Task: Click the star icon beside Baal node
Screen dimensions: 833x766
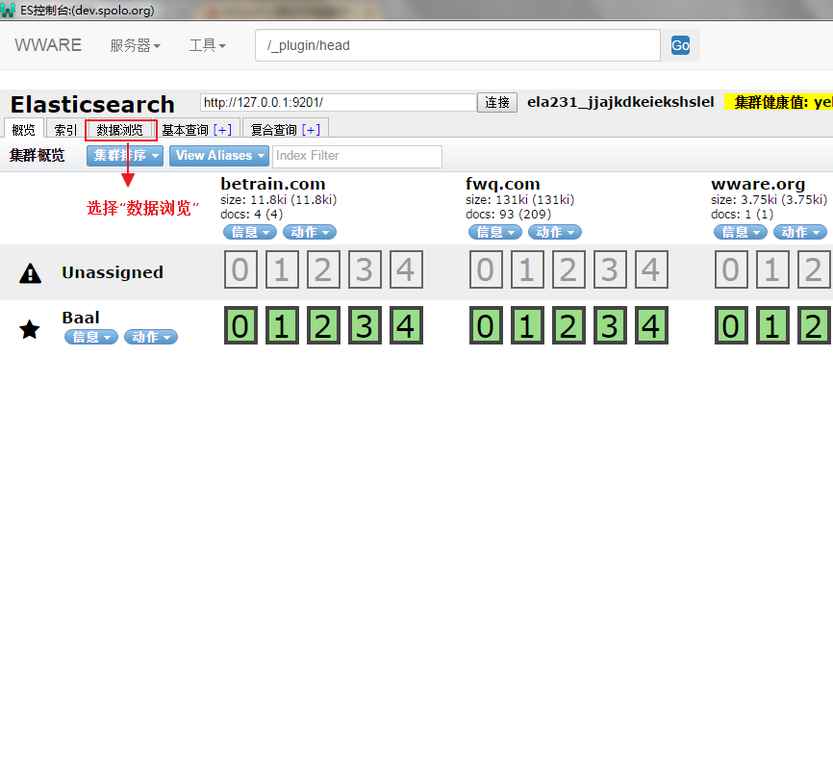Action: coord(30,329)
